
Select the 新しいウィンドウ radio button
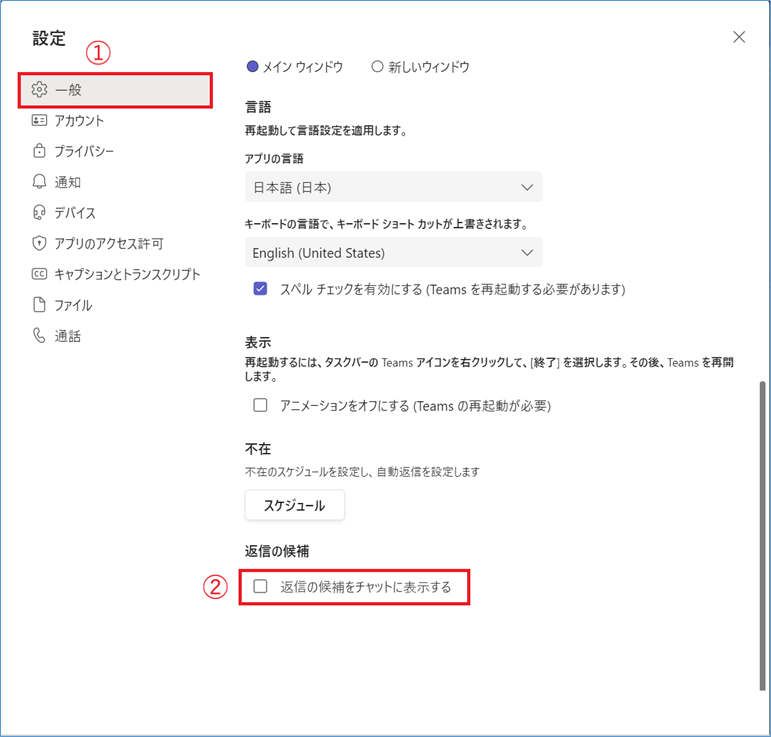click(x=377, y=67)
